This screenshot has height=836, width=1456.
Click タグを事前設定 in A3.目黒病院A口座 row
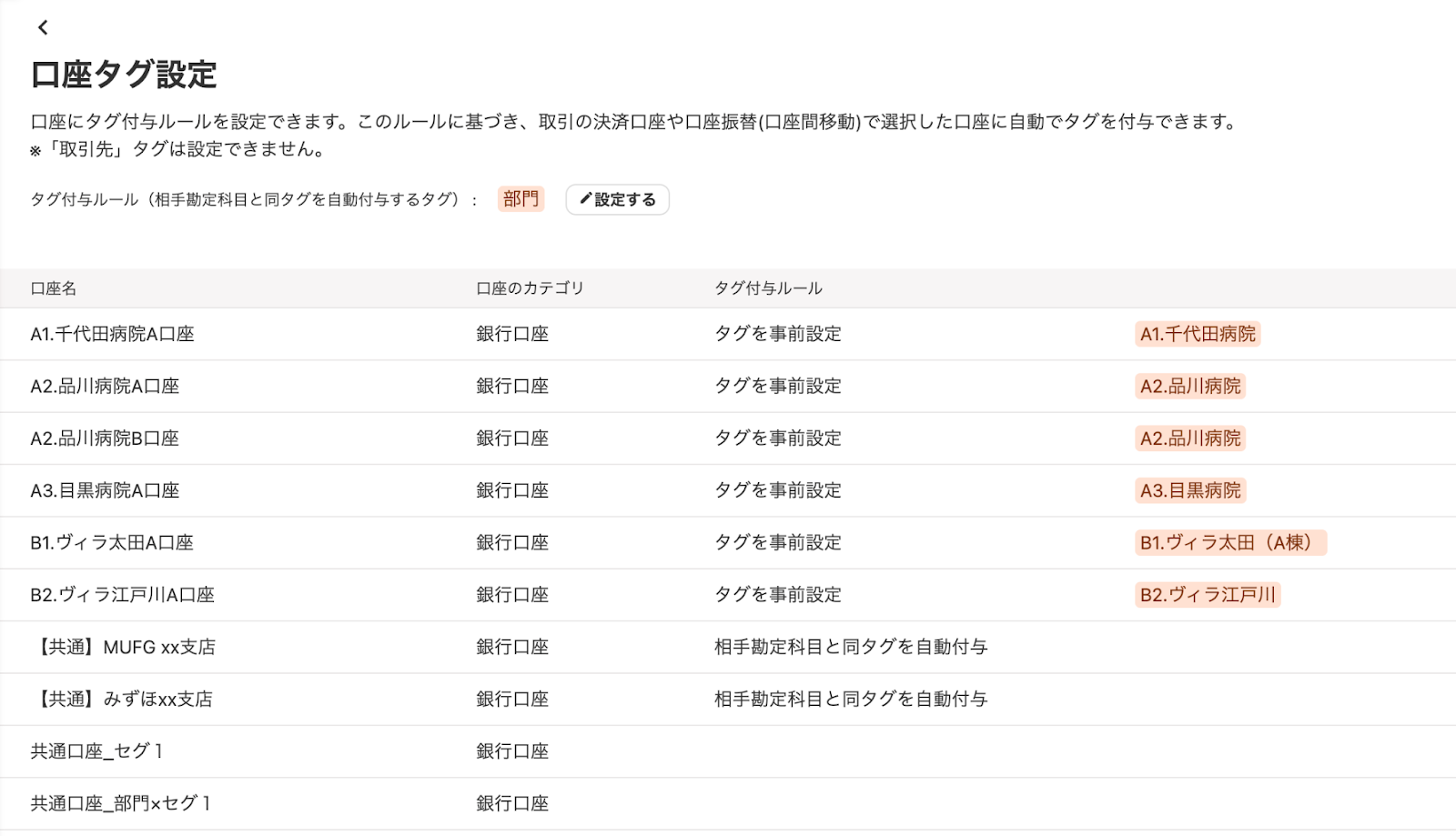(778, 490)
